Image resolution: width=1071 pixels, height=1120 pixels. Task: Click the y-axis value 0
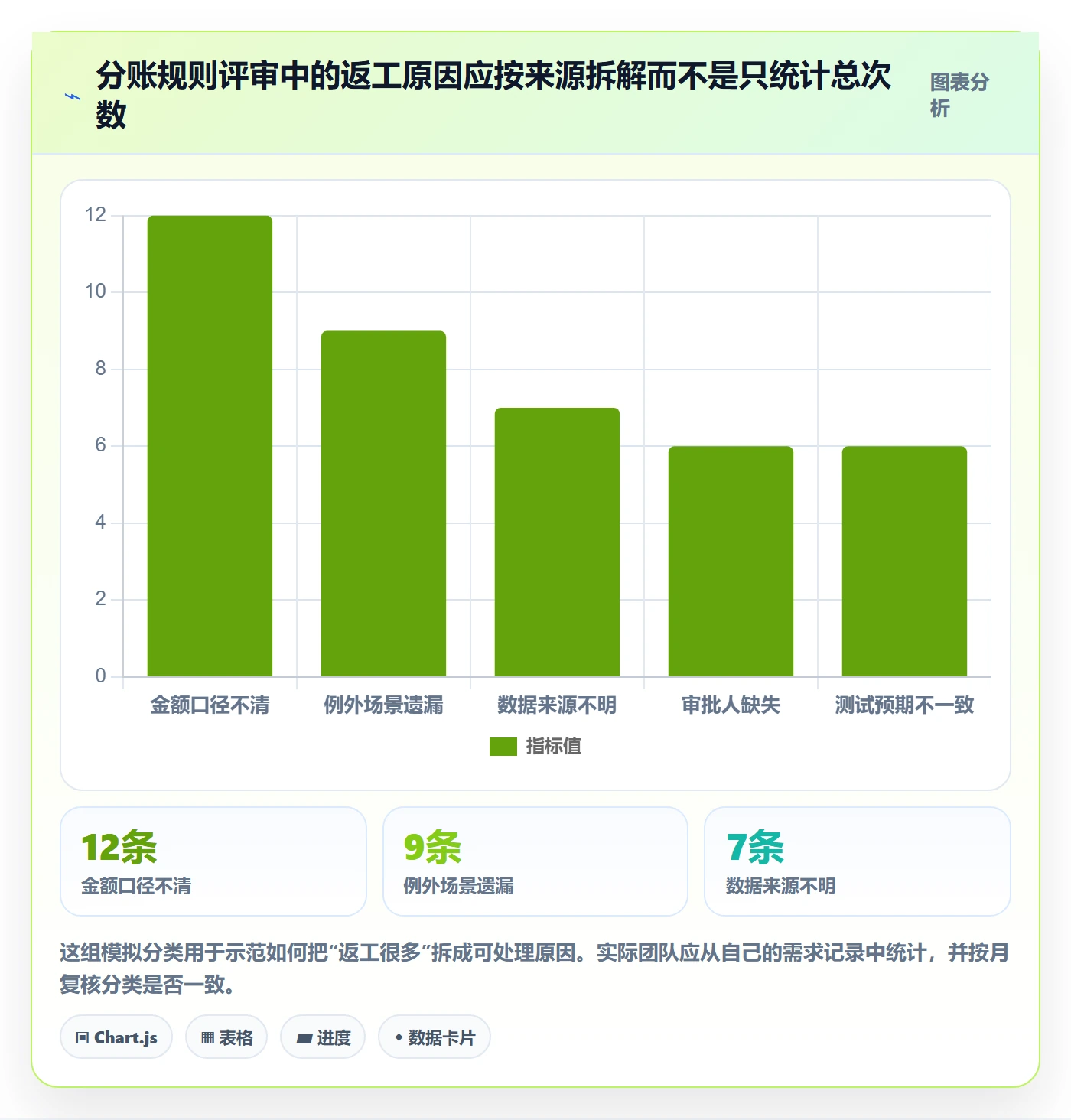tap(100, 676)
